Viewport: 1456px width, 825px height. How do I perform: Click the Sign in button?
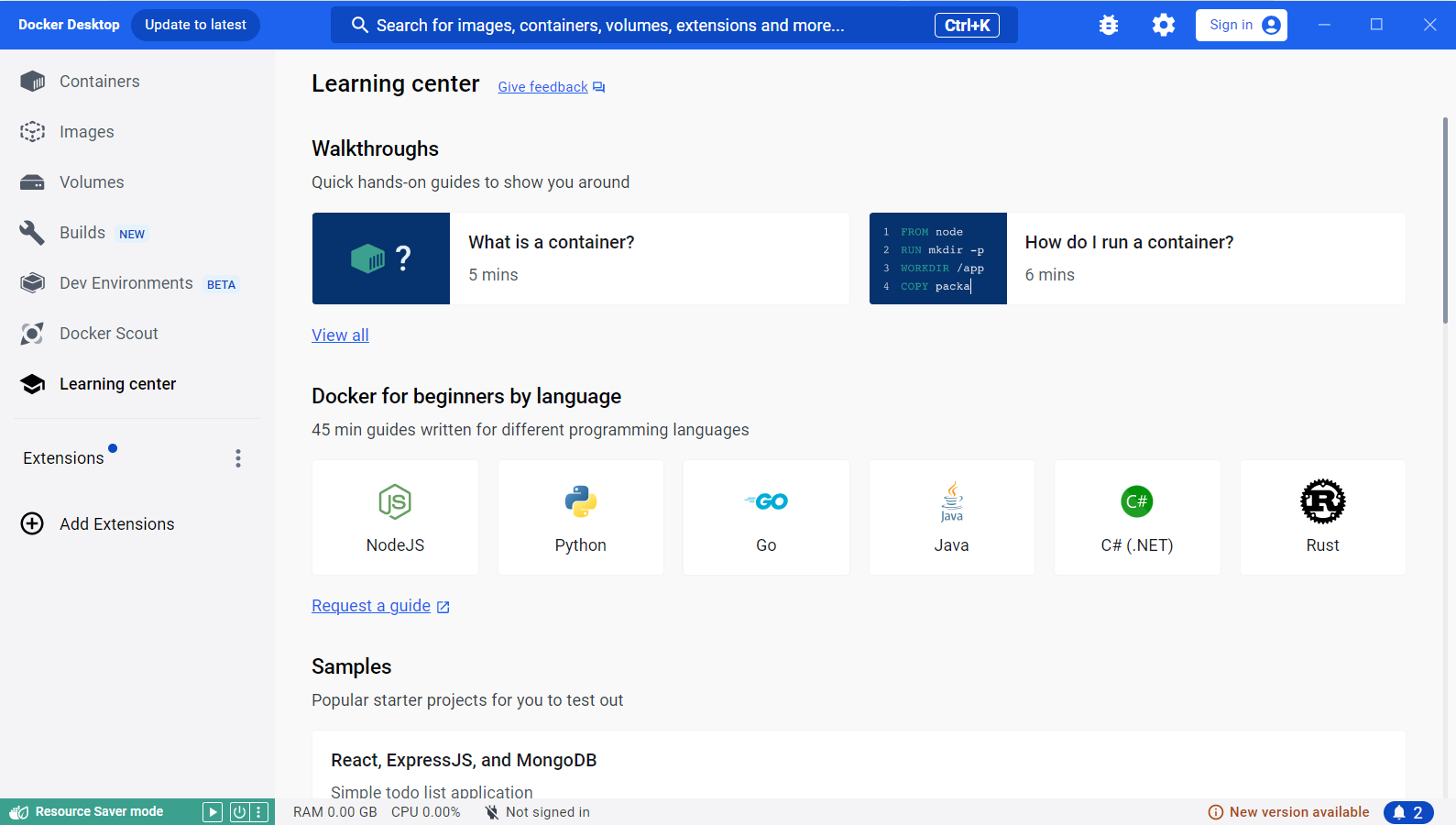[x=1241, y=25]
